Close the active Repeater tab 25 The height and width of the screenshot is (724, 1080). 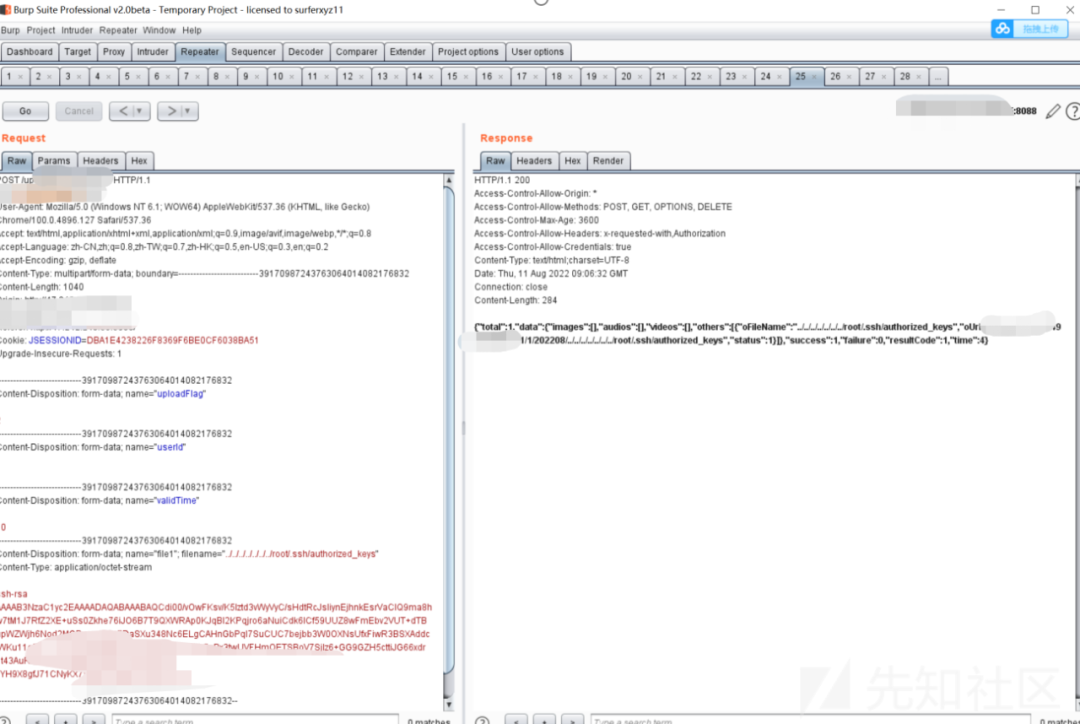(x=814, y=77)
